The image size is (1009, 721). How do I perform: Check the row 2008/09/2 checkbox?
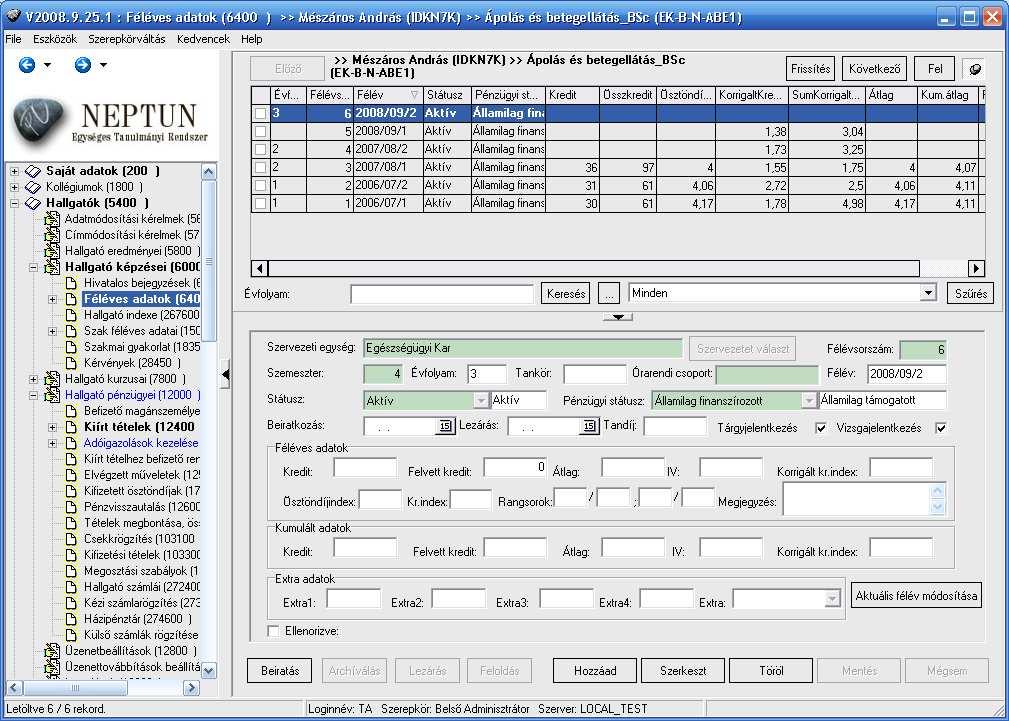click(x=260, y=113)
